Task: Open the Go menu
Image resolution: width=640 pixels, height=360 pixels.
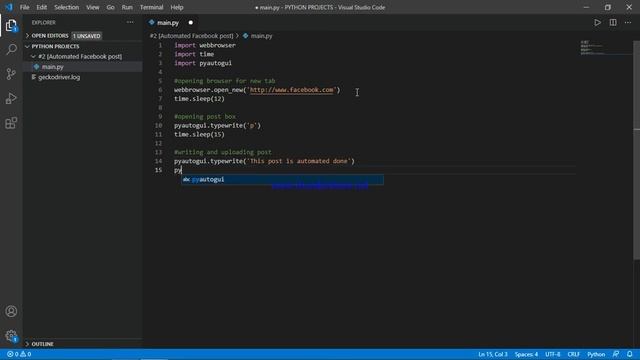Action: click(111, 7)
